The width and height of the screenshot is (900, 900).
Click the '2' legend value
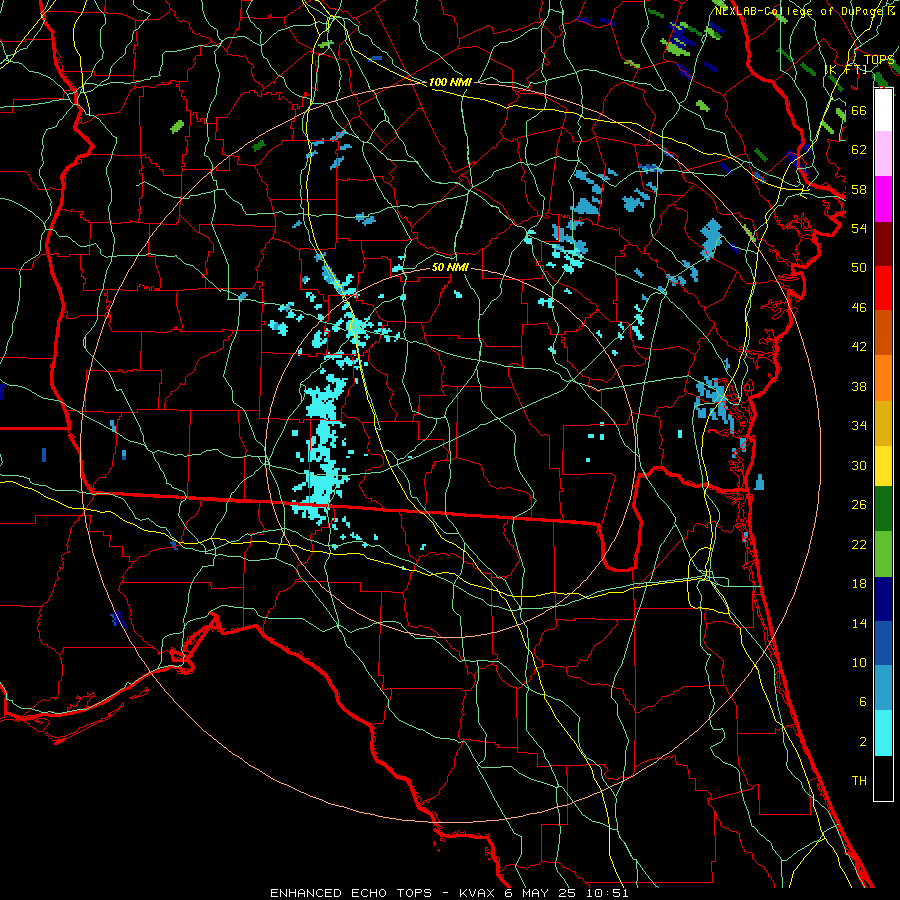[863, 742]
